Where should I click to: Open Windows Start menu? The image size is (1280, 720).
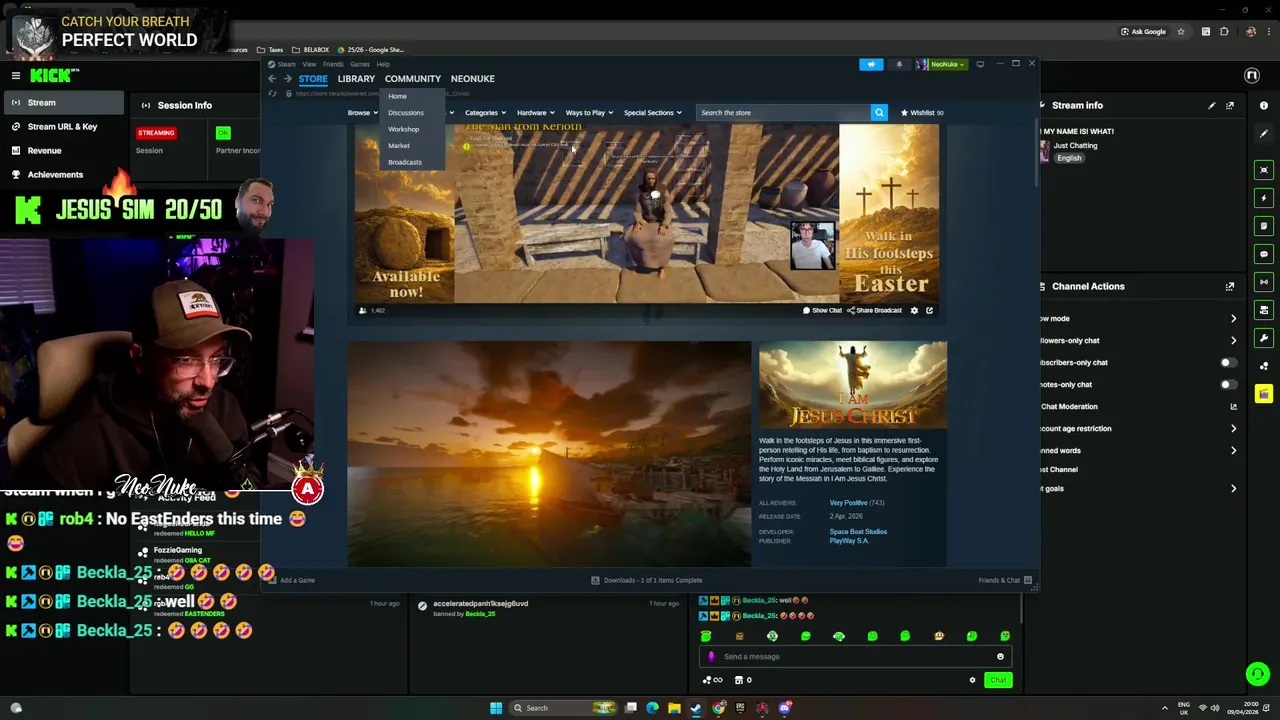coord(495,708)
